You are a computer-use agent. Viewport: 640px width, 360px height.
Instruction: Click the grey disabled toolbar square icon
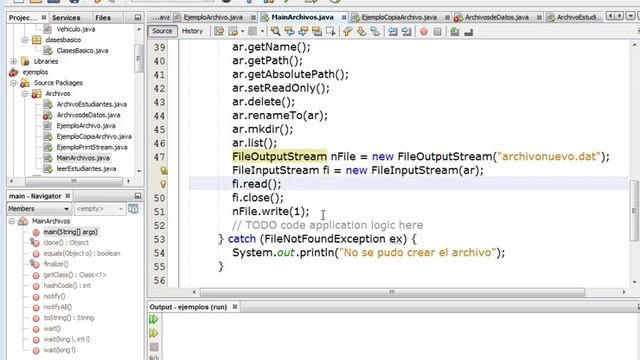tap(253, 31)
